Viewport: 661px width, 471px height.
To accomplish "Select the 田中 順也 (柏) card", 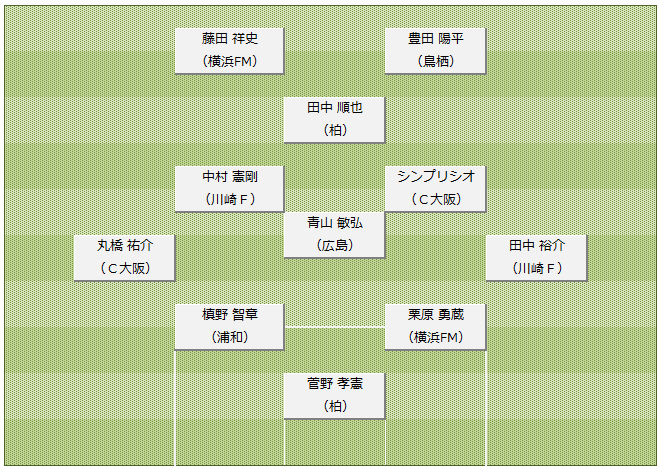I will pyautogui.click(x=334, y=120).
